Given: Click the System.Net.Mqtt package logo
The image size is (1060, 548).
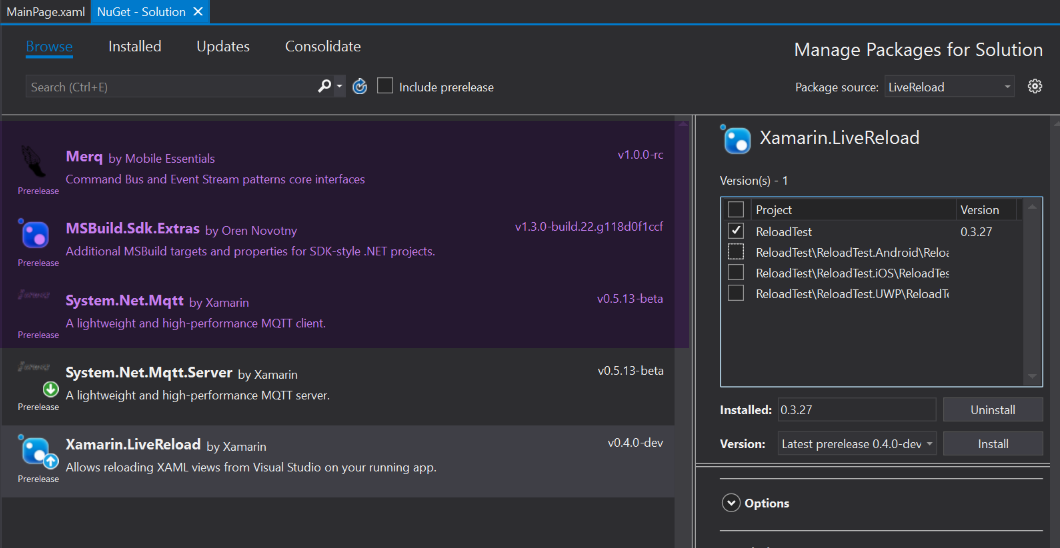Looking at the screenshot, I should coord(34,295).
